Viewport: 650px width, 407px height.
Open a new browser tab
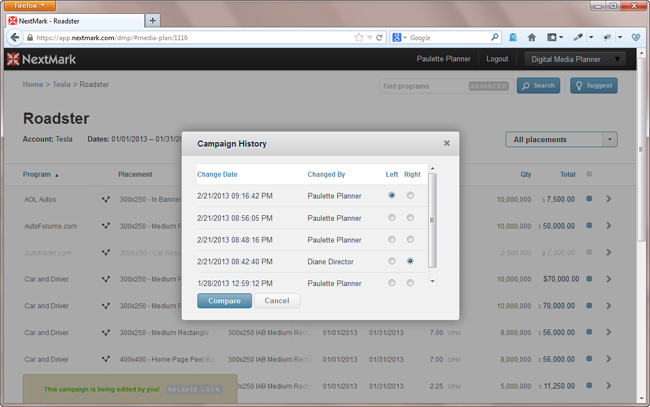click(x=153, y=20)
